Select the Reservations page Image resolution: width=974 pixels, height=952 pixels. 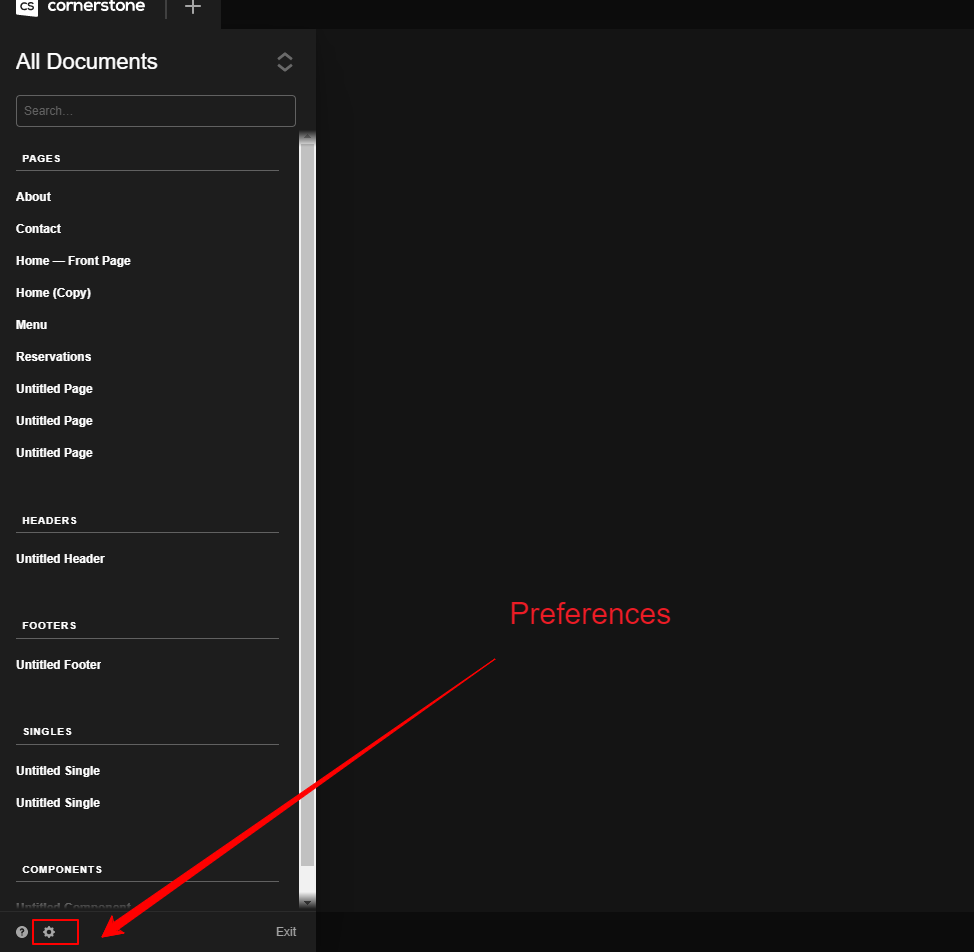tap(53, 357)
